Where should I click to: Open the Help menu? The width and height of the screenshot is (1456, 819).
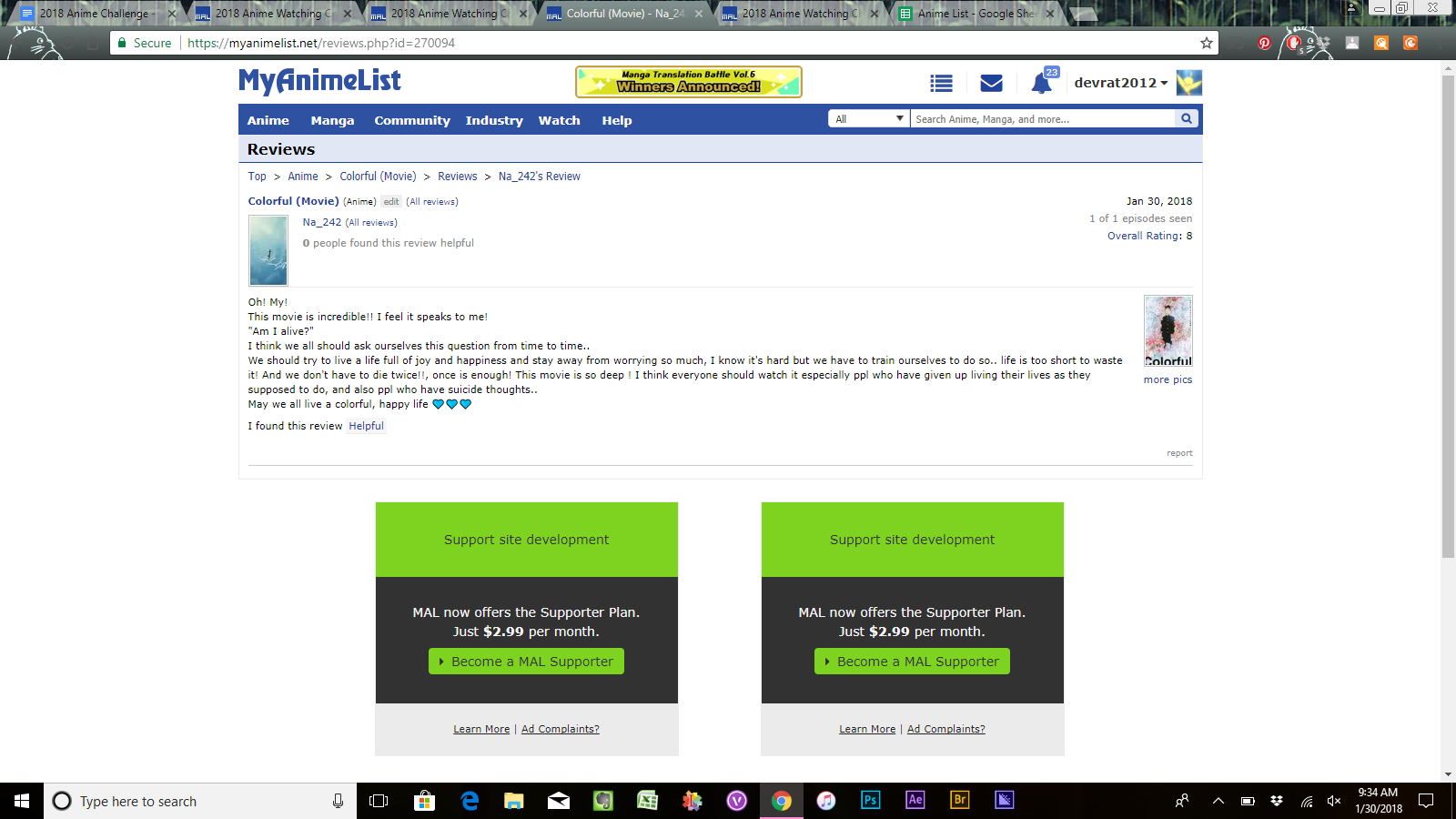pyautogui.click(x=617, y=120)
